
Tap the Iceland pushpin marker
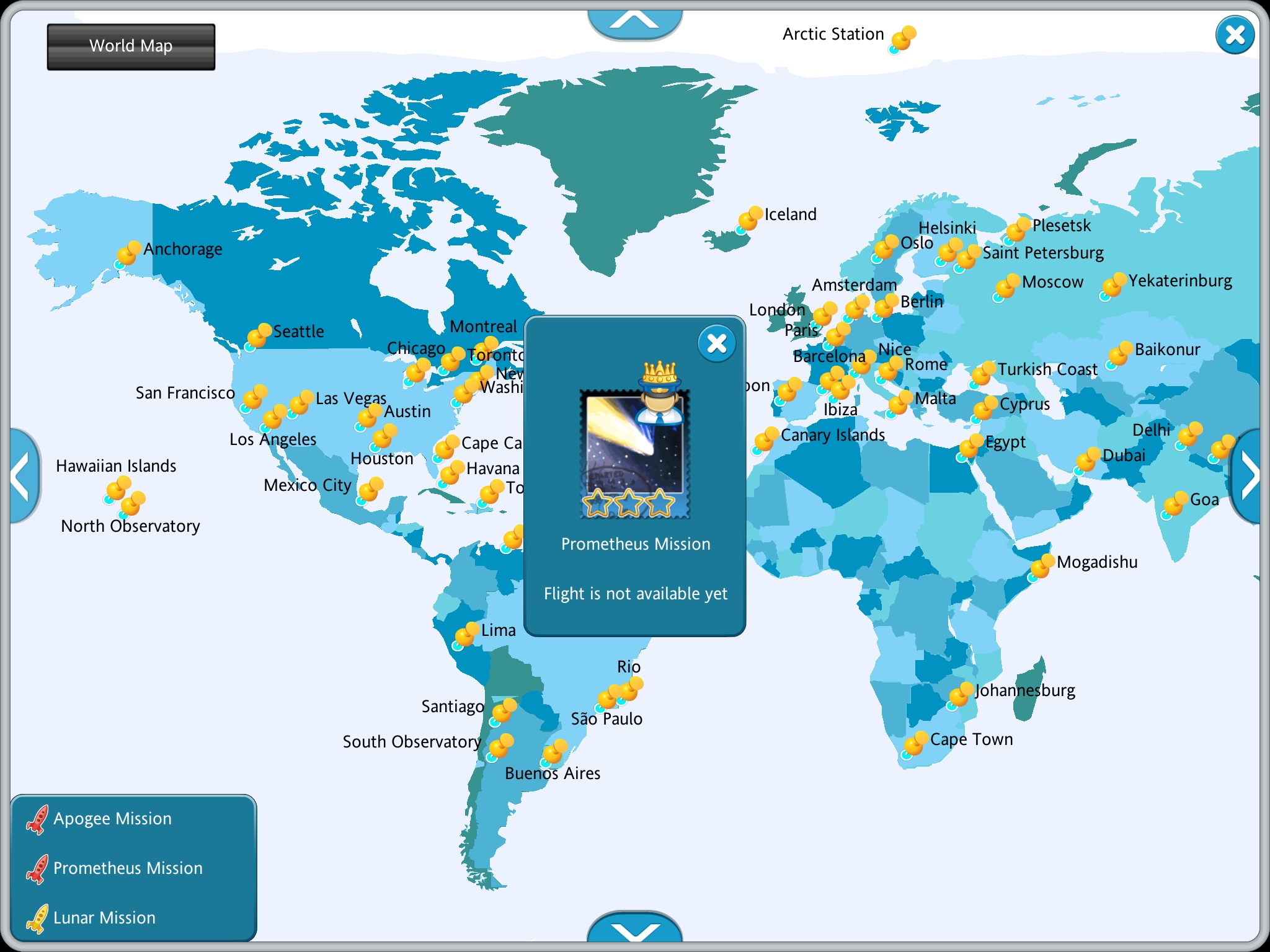coord(749,219)
